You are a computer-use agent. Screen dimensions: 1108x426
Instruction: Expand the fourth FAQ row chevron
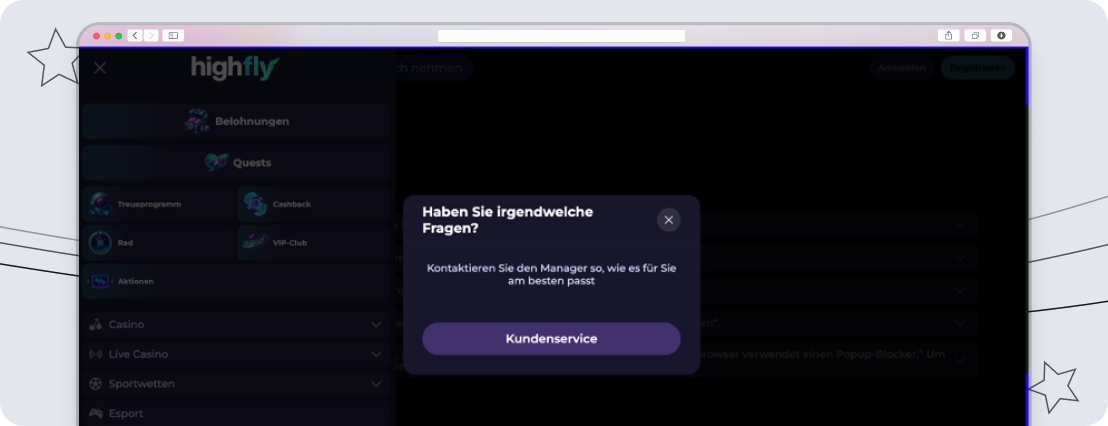[960, 324]
